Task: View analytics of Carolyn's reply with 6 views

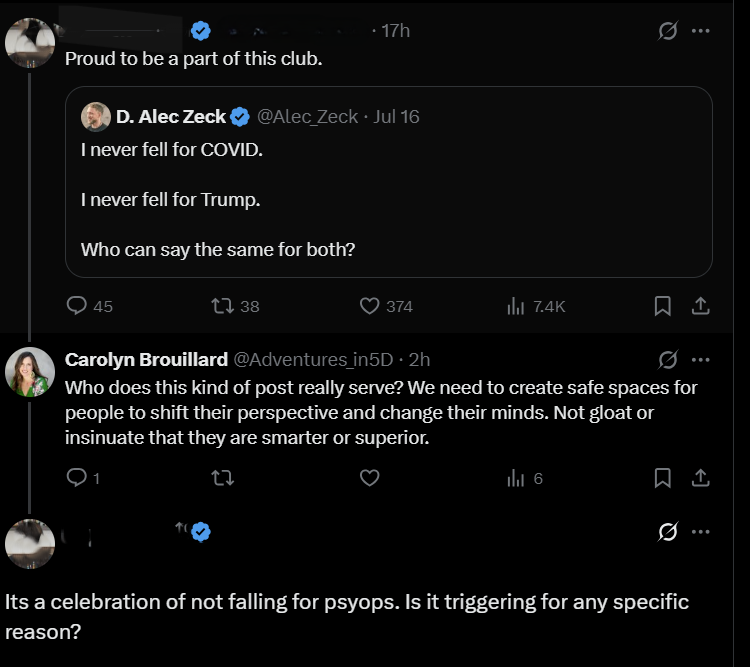Action: point(517,478)
